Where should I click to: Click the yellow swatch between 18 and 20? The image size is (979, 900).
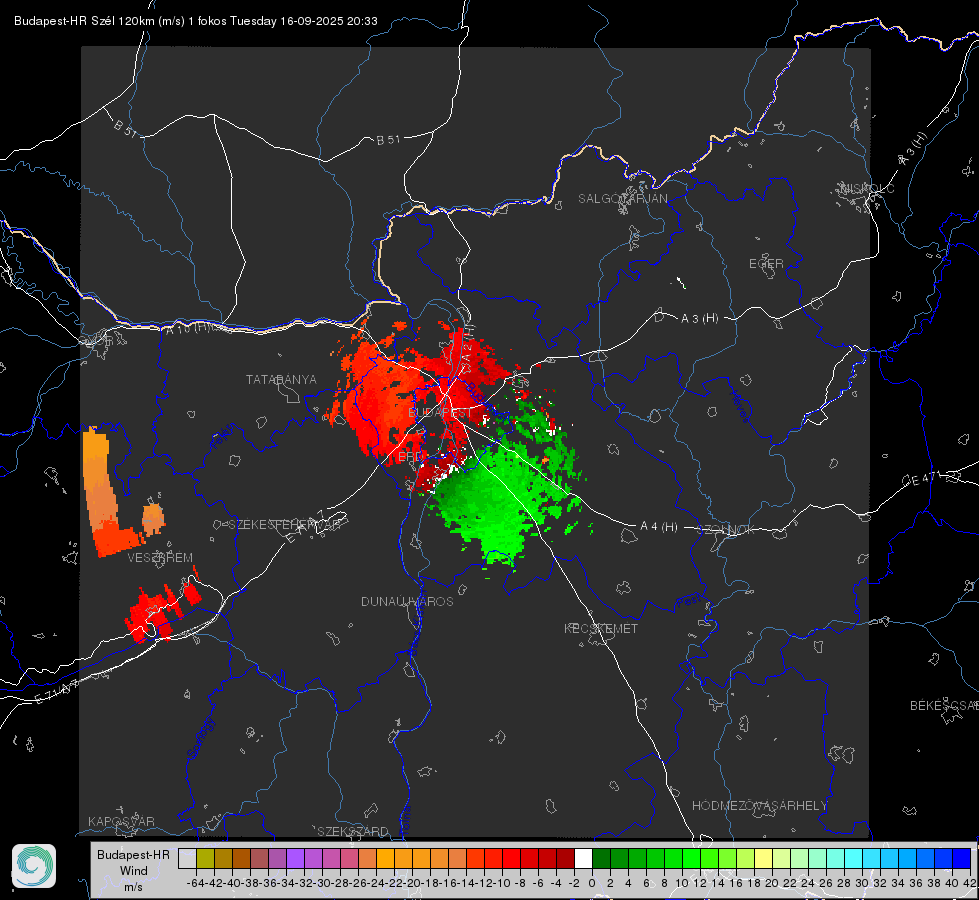coord(763,859)
